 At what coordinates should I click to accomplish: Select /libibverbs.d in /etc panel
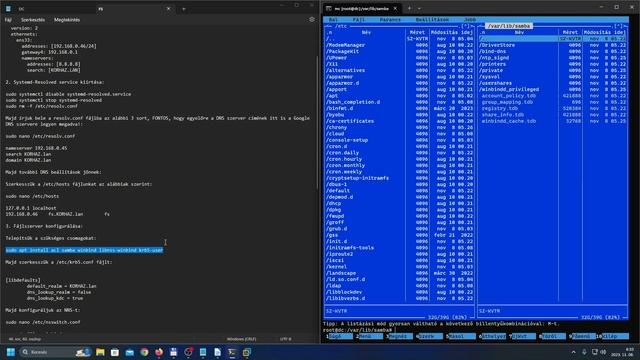(400, 298)
